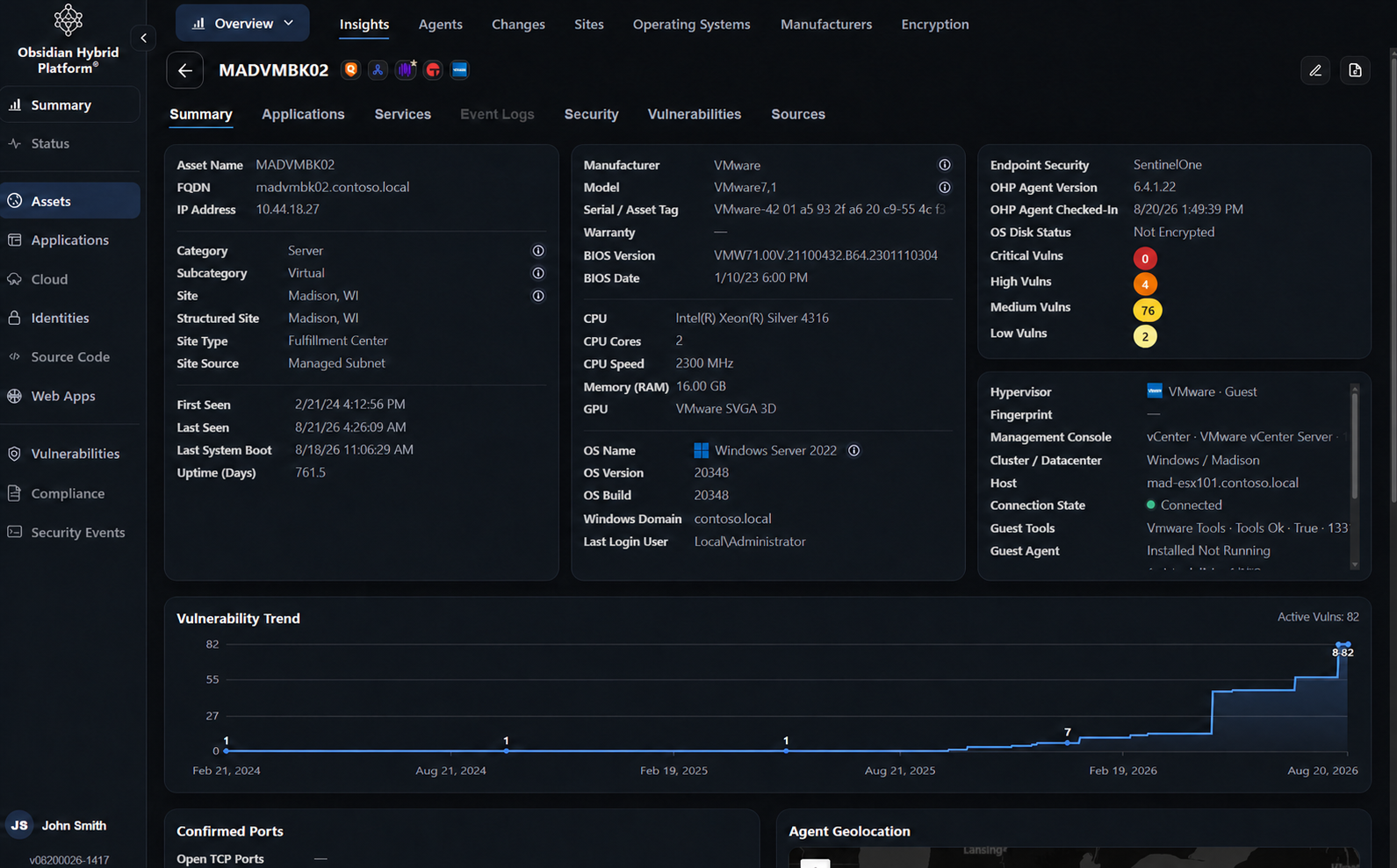Select the asset Summary tab
Screen dimensions: 1397x868
(x=201, y=114)
